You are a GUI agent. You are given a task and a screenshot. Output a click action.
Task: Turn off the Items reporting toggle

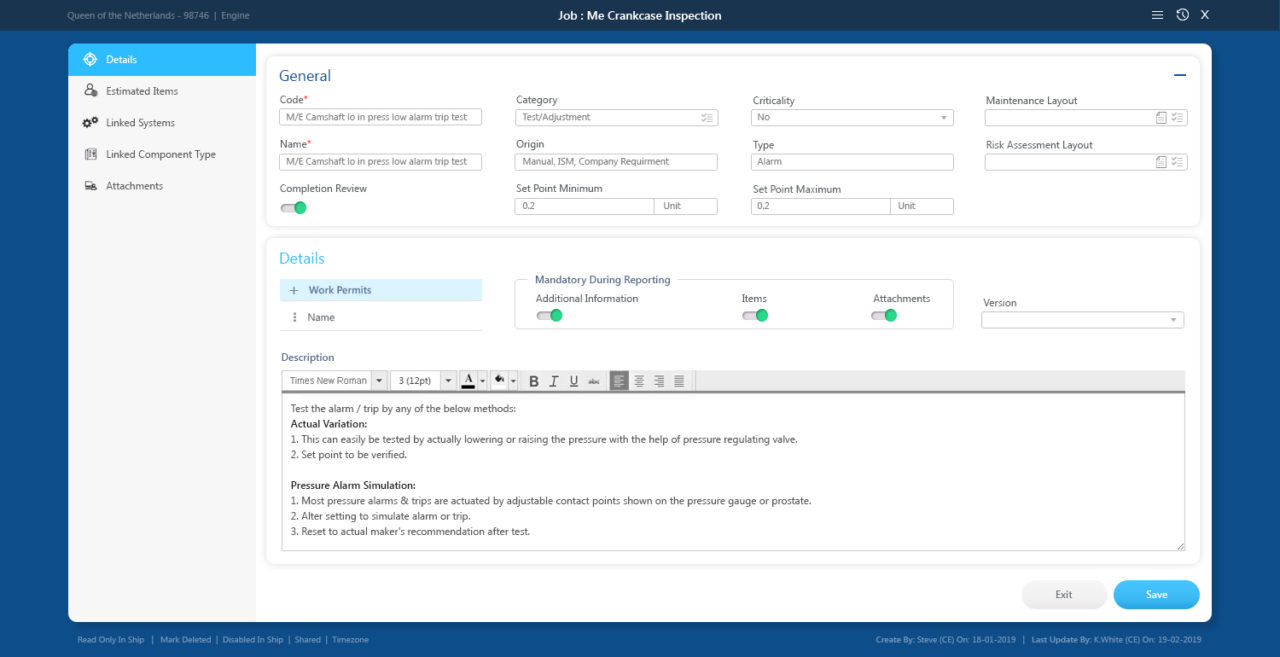756,314
